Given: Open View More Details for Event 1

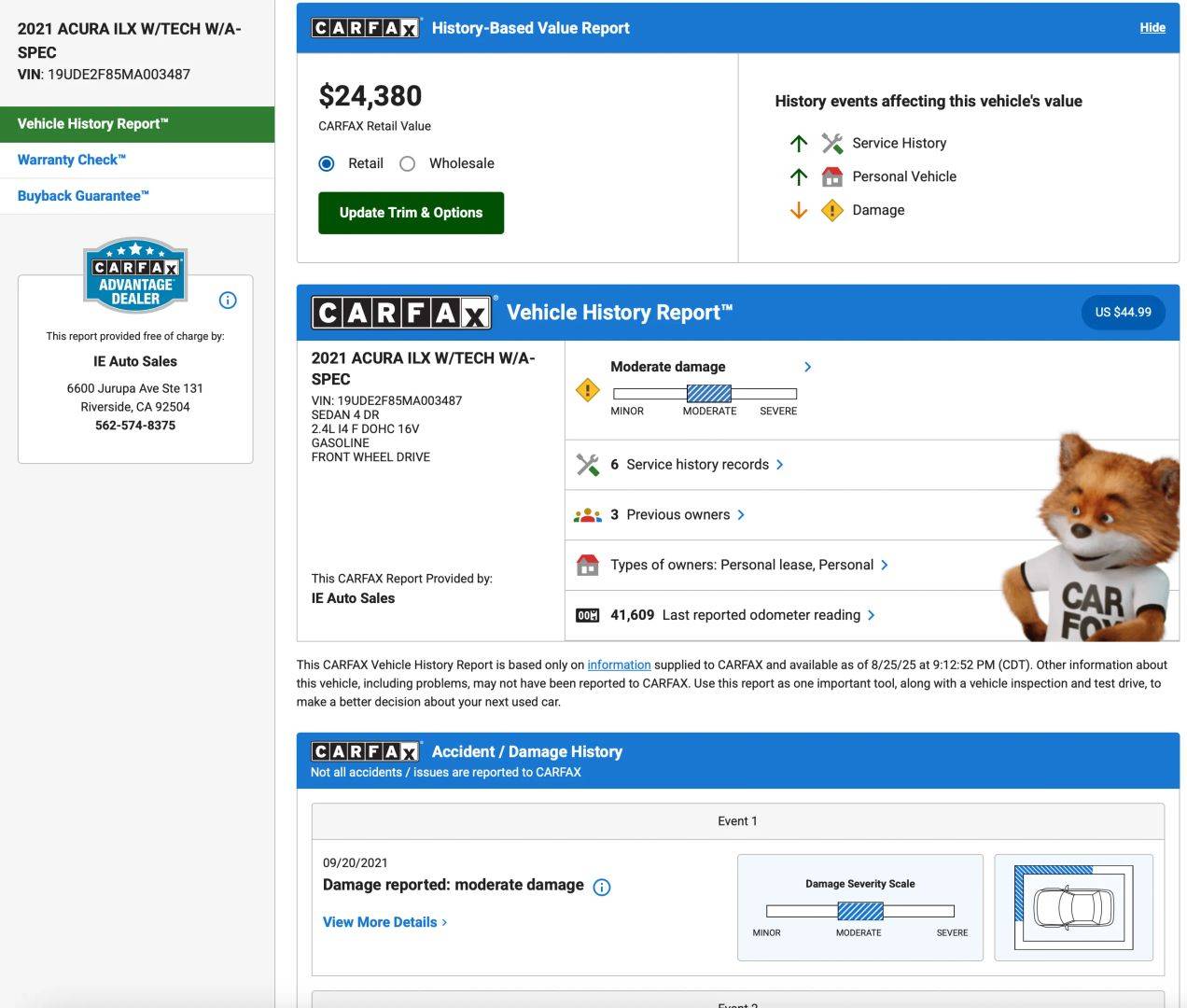Looking at the screenshot, I should 384,922.
